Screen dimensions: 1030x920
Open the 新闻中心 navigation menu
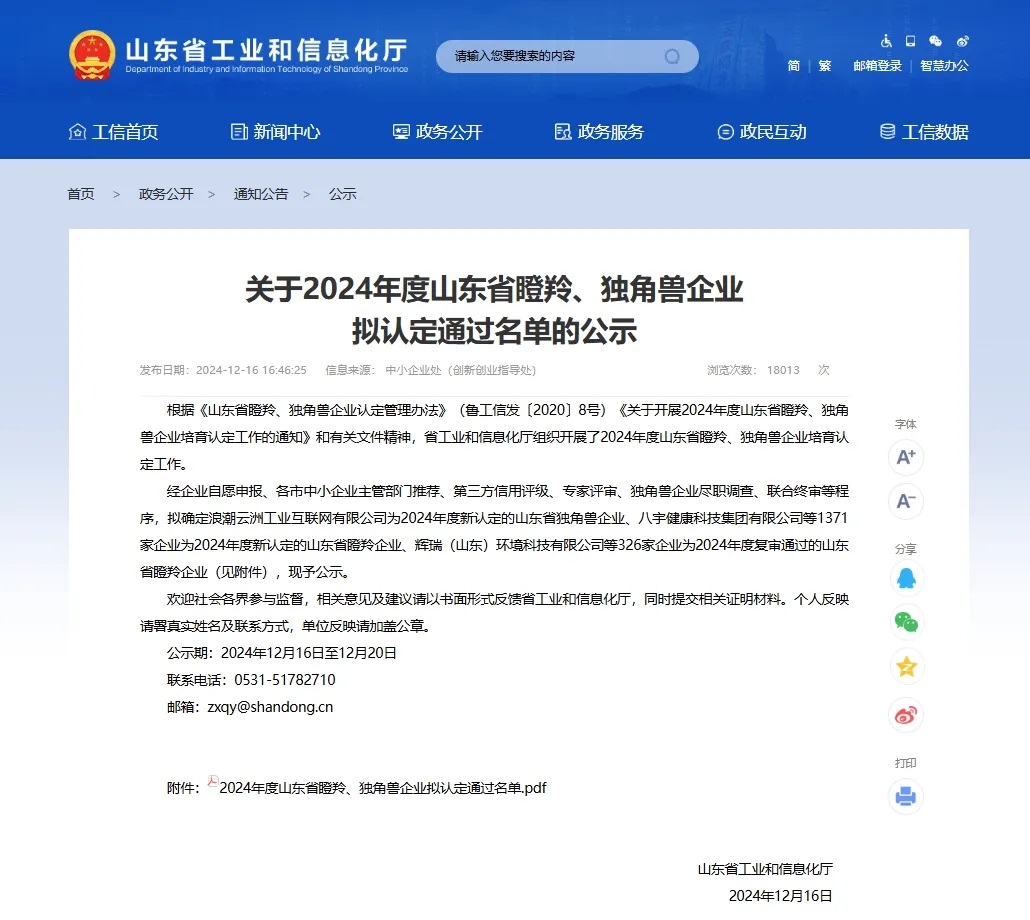point(276,132)
